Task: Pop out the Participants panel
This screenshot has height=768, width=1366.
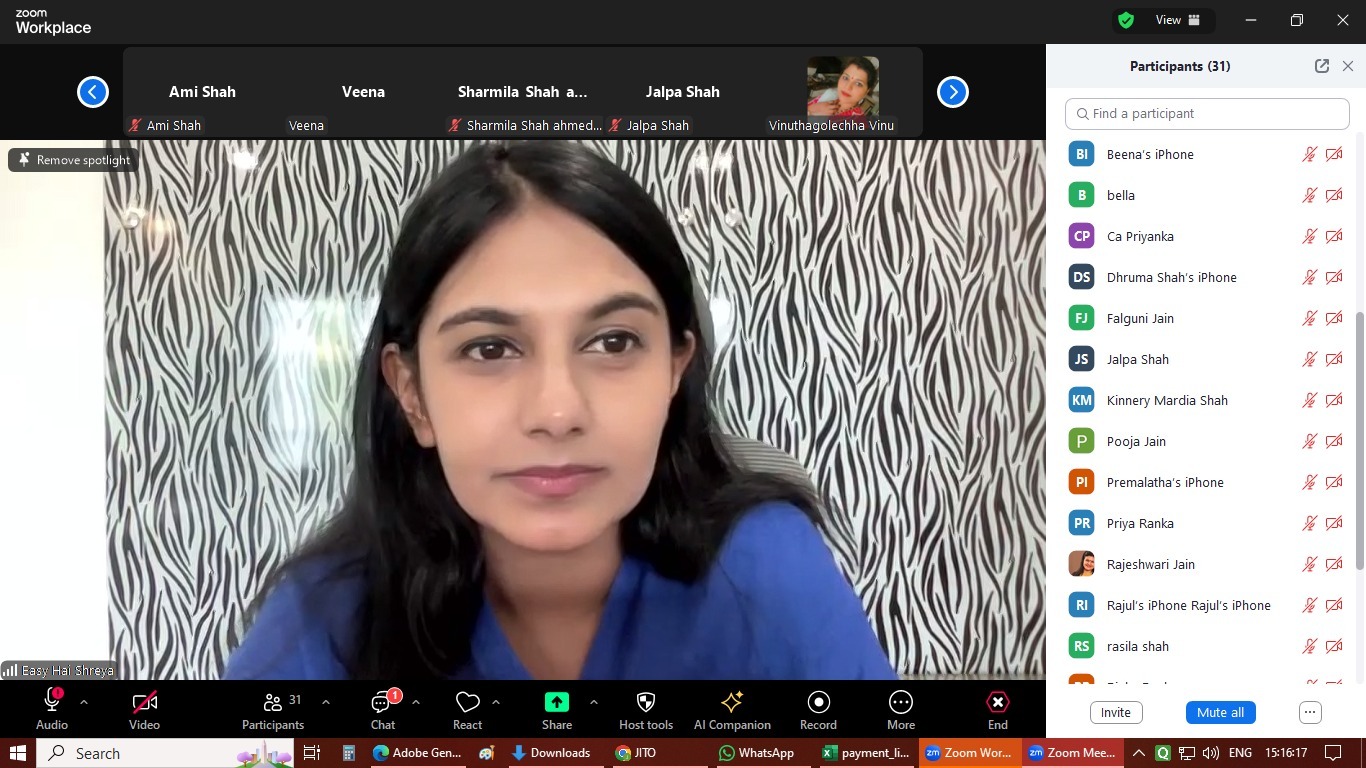Action: pos(1321,66)
